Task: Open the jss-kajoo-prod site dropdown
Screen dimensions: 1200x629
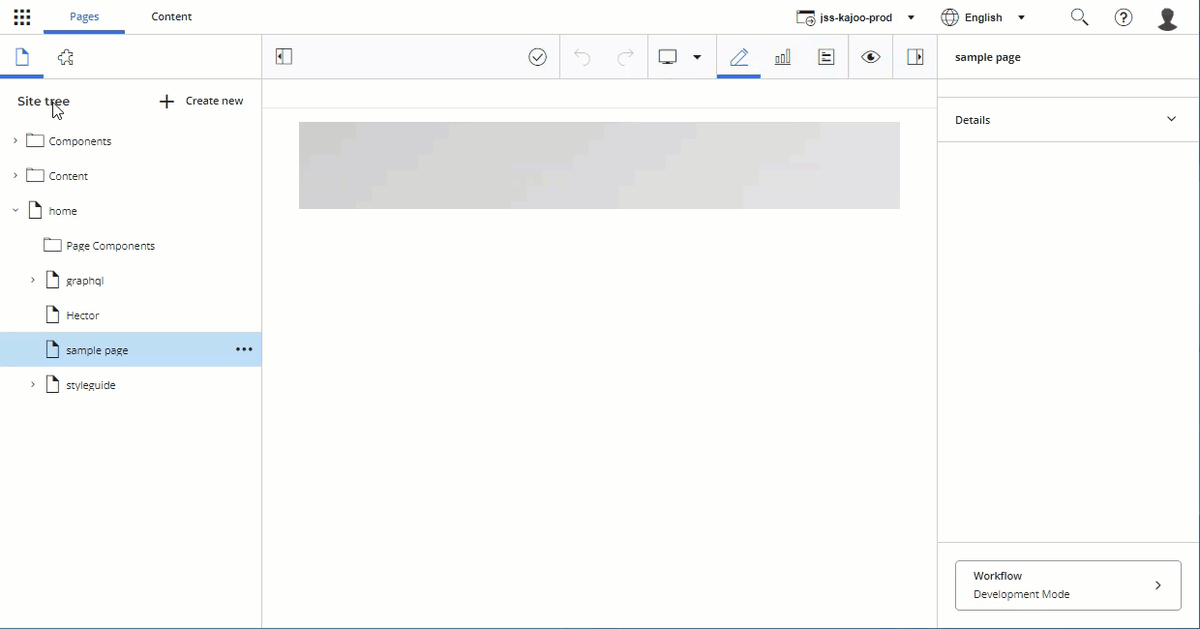Action: point(855,17)
